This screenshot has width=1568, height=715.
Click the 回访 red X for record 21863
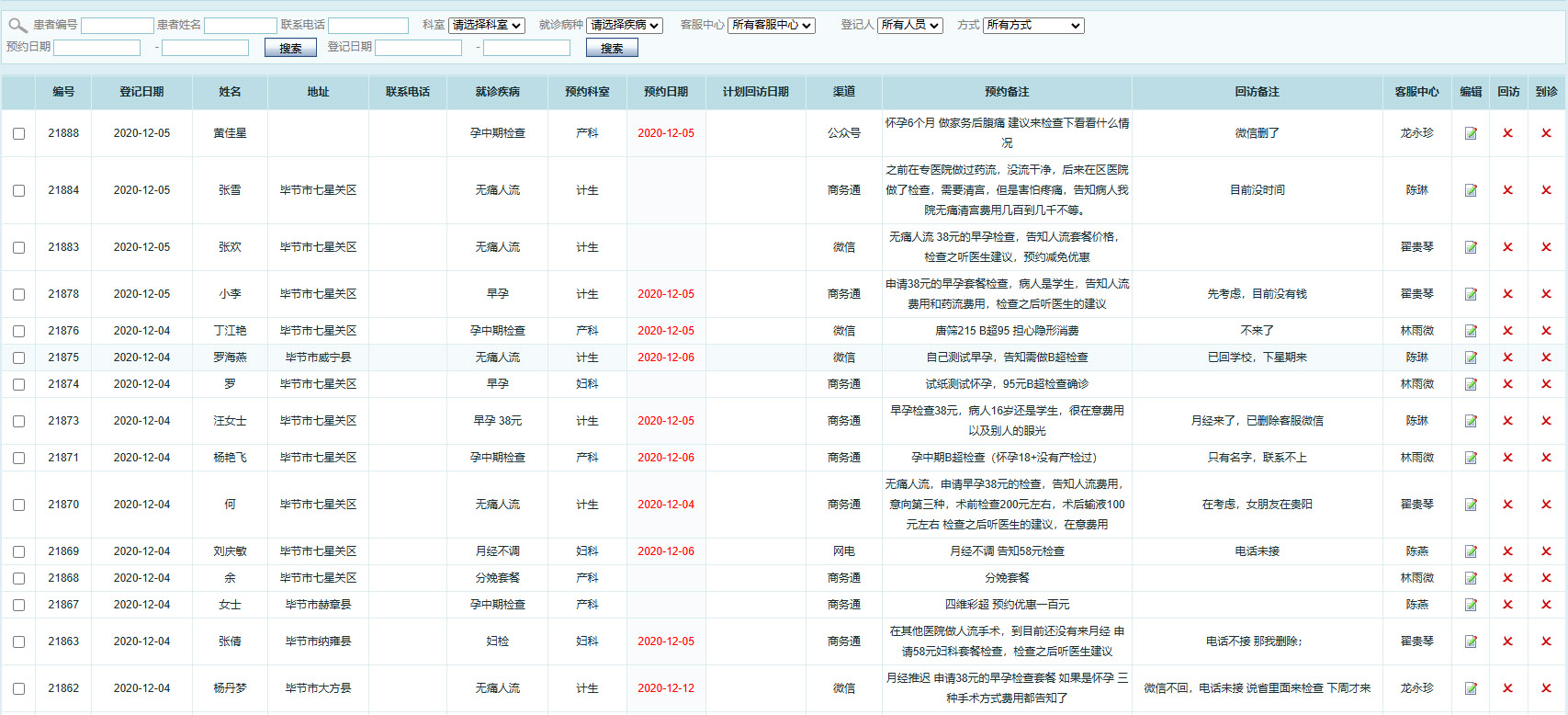[1507, 641]
